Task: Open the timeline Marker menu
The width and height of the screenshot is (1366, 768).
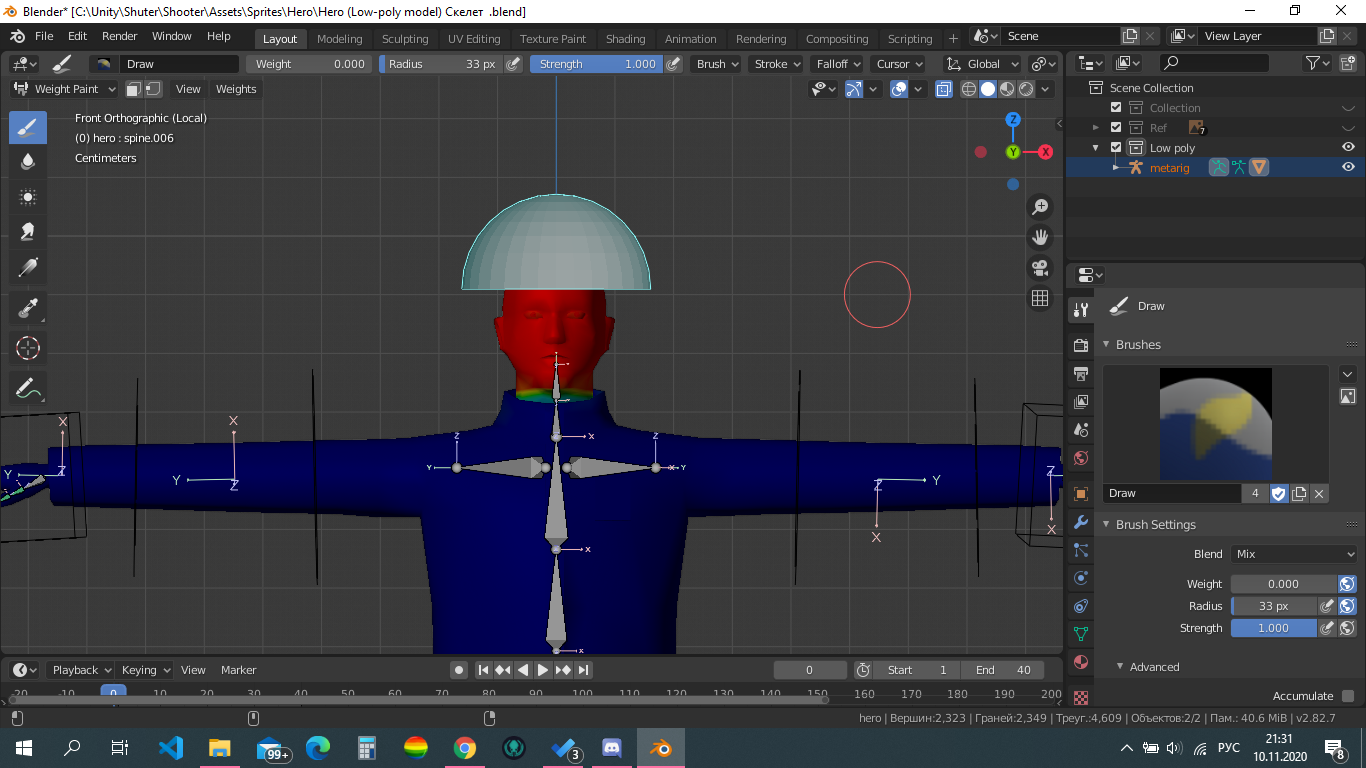Action: point(238,670)
